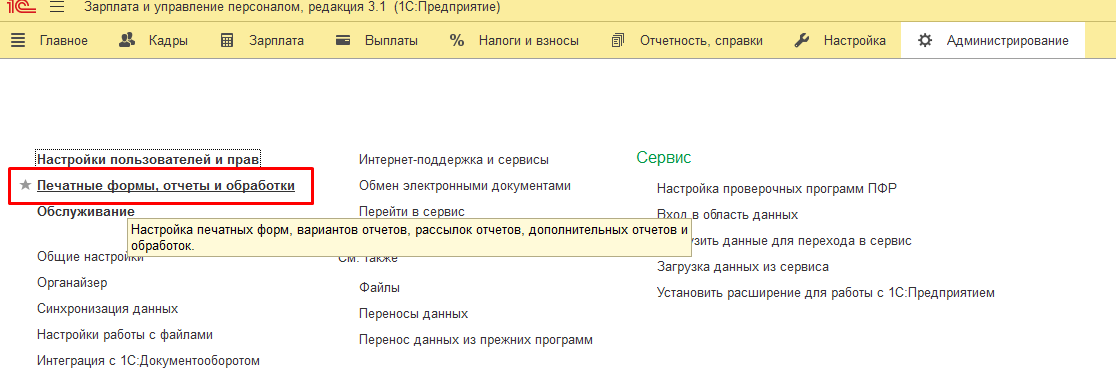This screenshot has width=1116, height=389.
Task: Toggle favorite star next to Печатные формы
Action: tap(25, 186)
